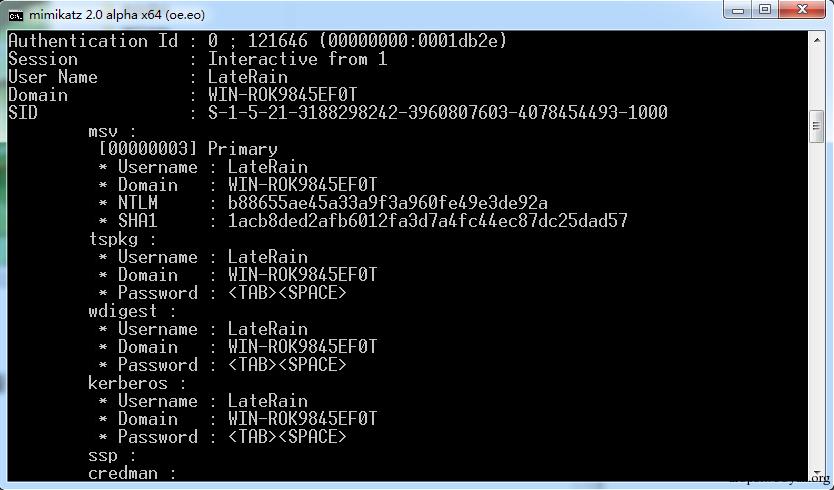
Task: Click the "[00000003] Primary" line
Action: (x=188, y=149)
